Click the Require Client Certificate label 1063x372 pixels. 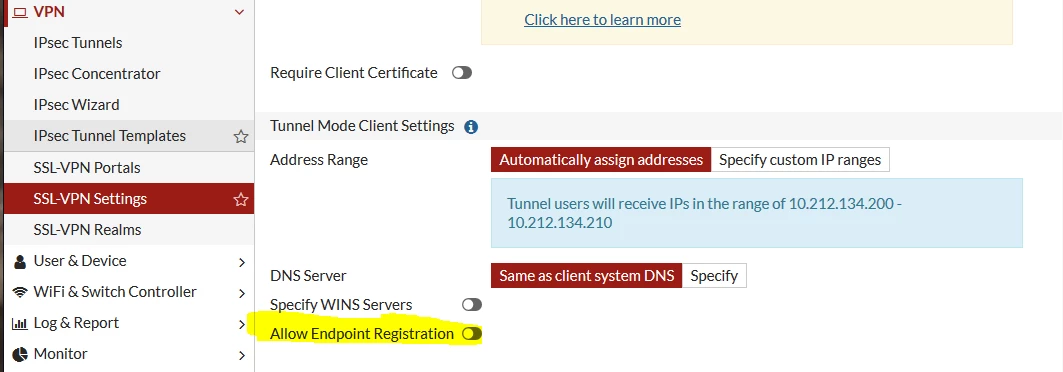tap(353, 73)
